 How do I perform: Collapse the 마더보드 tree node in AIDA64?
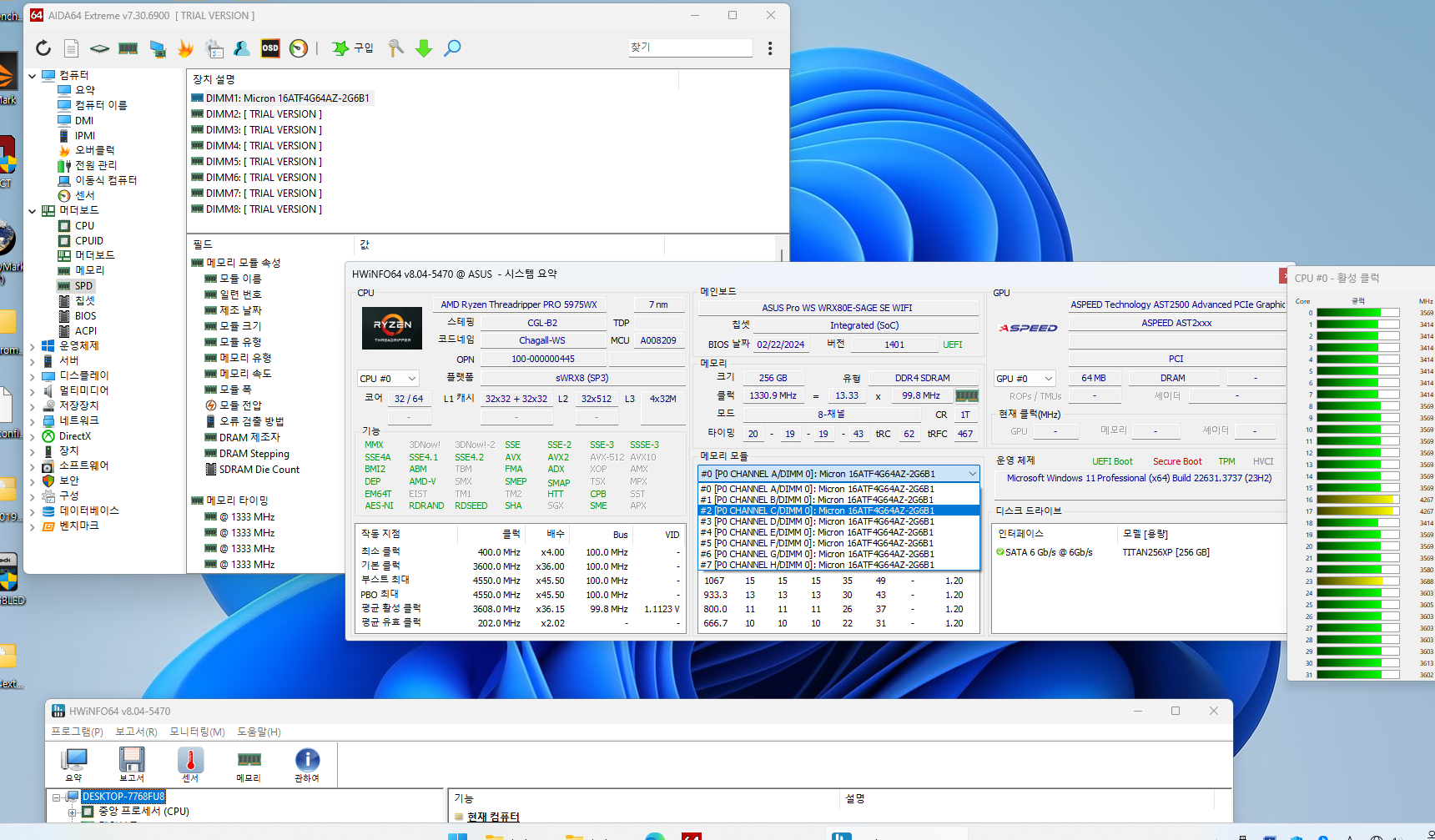(x=33, y=211)
